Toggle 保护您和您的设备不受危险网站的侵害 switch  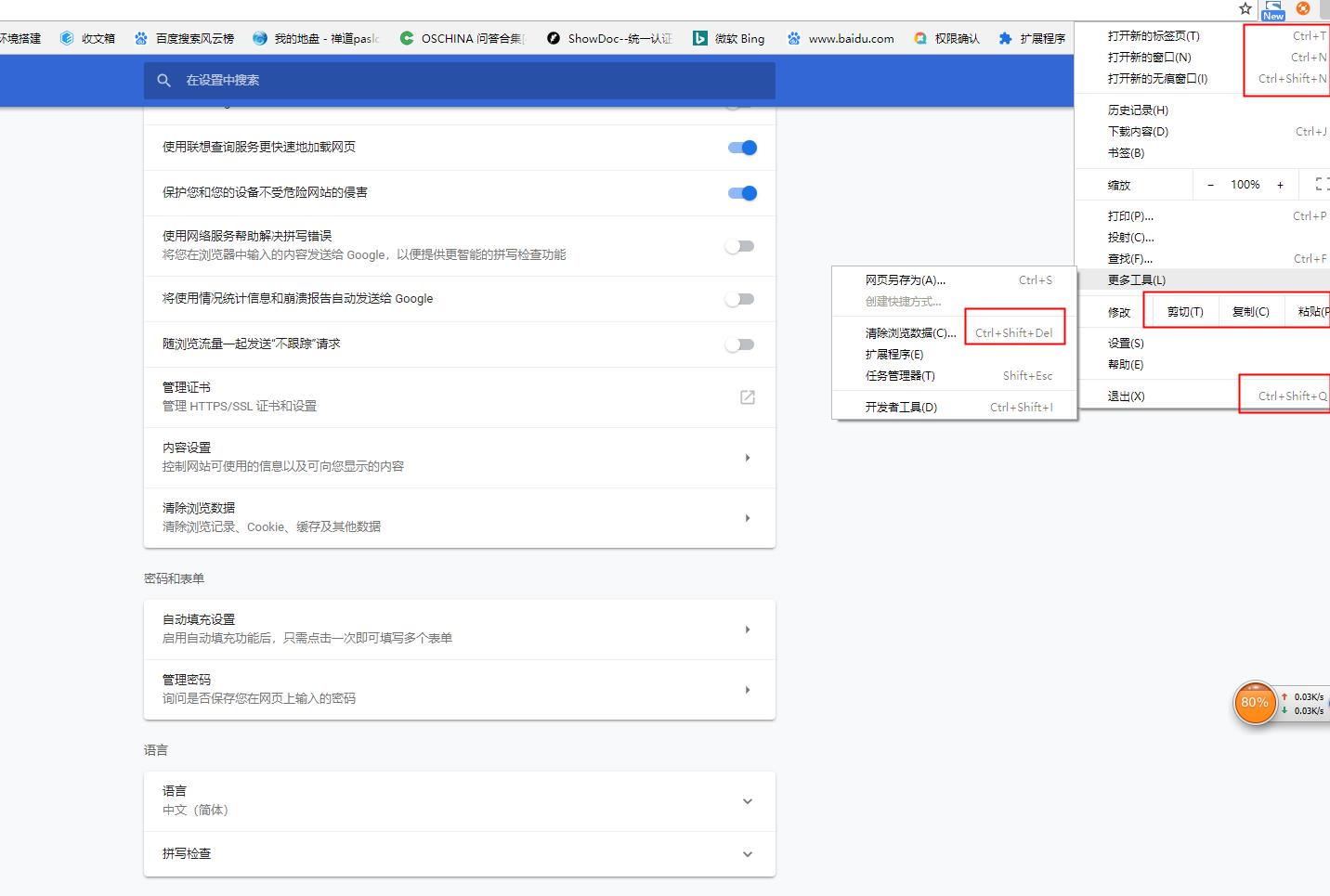pyautogui.click(x=742, y=193)
